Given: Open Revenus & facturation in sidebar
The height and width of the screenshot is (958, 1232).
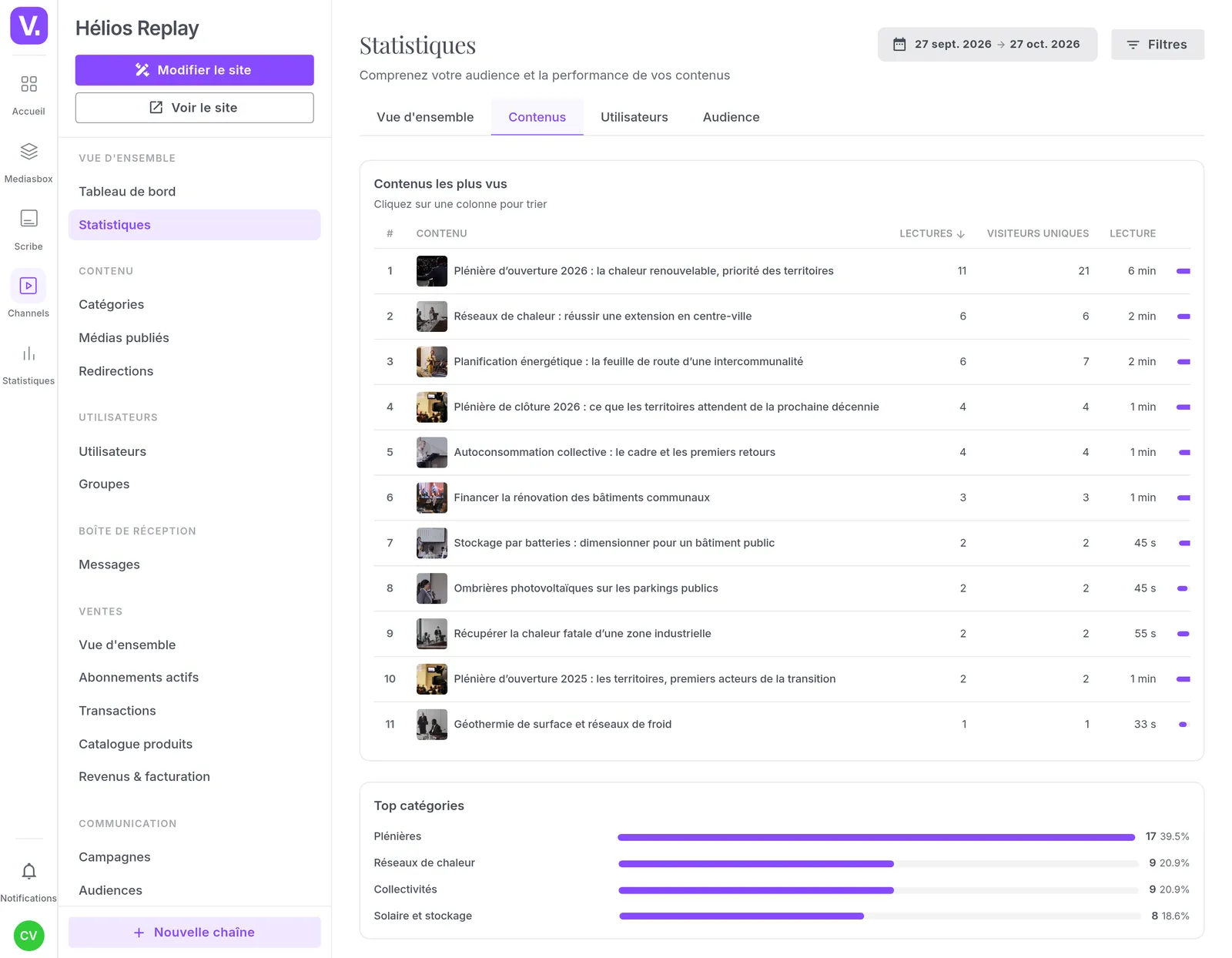Looking at the screenshot, I should pyautogui.click(x=194, y=776).
